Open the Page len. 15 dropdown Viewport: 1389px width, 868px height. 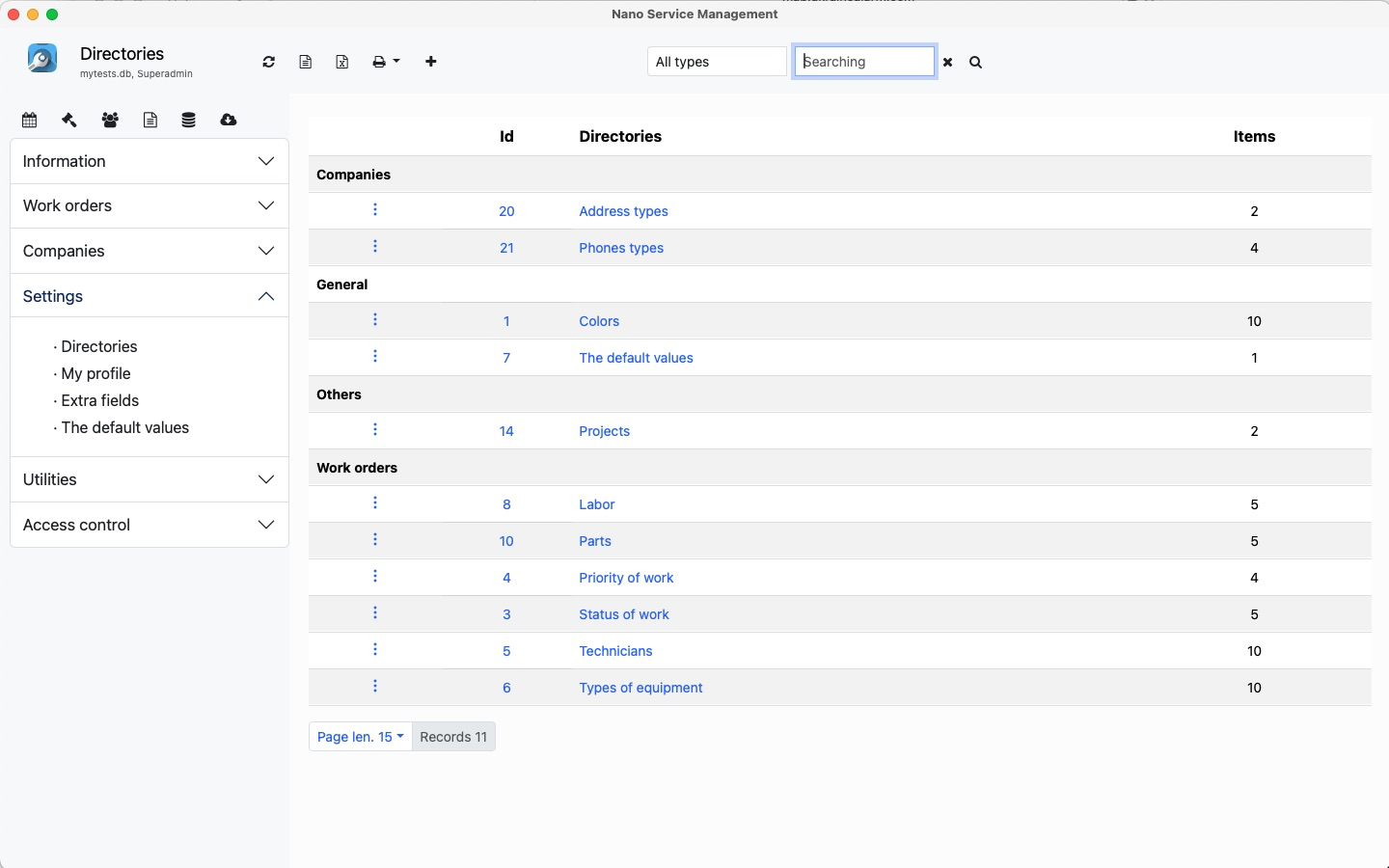[360, 736]
